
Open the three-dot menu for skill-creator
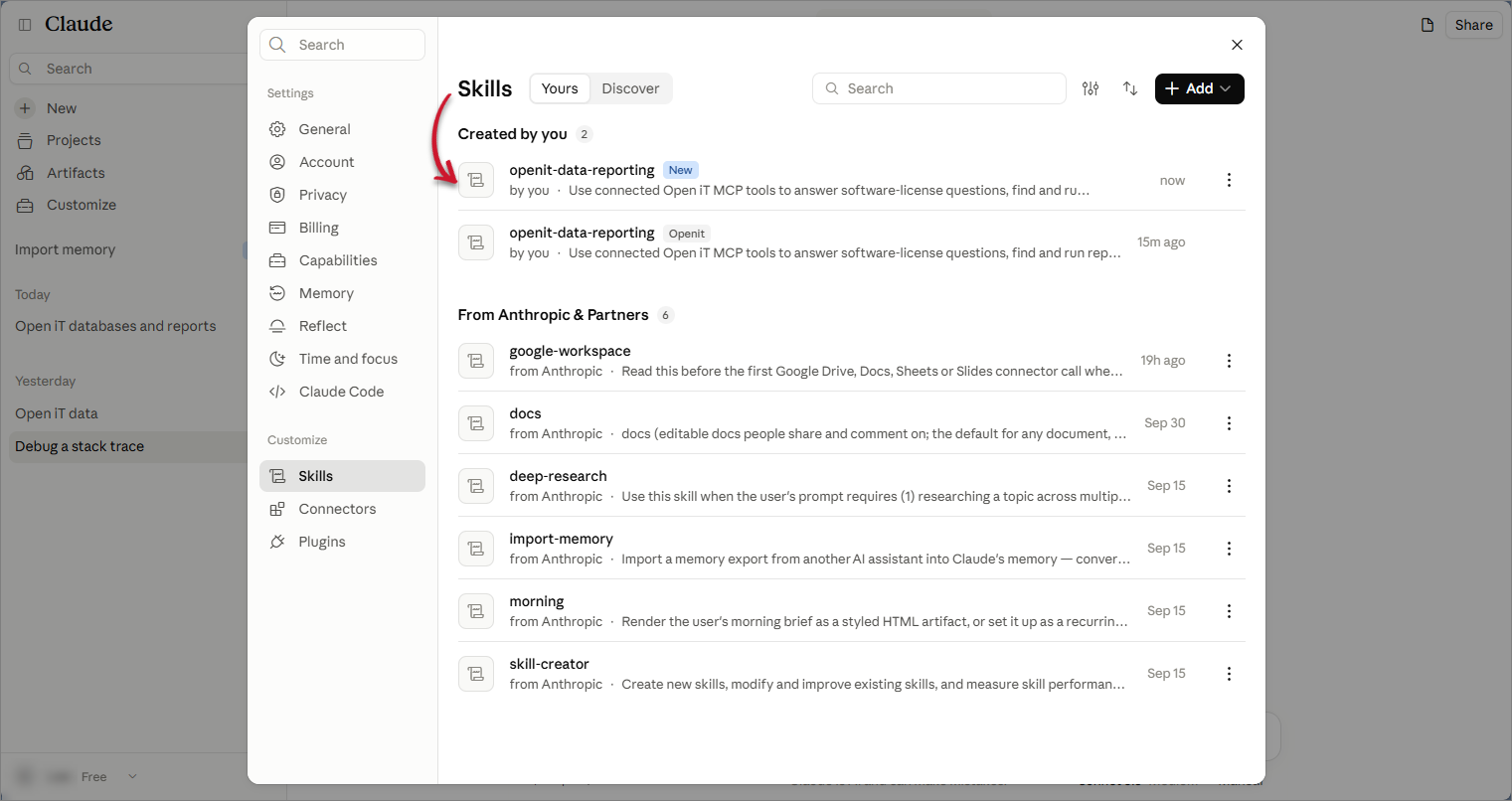1229,674
